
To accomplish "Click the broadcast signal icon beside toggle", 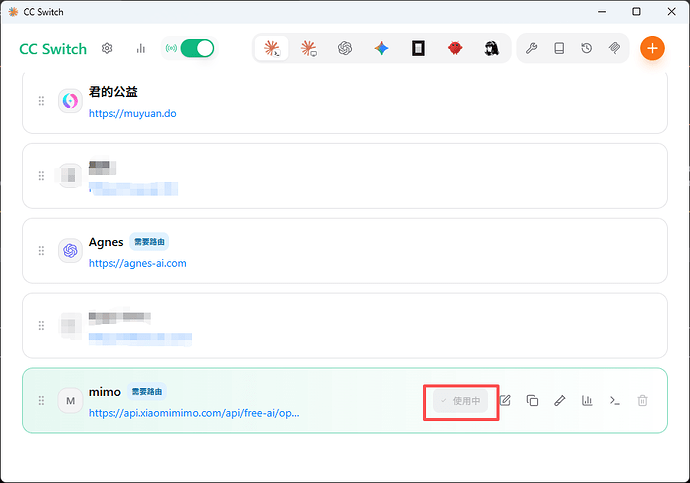I will (171, 48).
